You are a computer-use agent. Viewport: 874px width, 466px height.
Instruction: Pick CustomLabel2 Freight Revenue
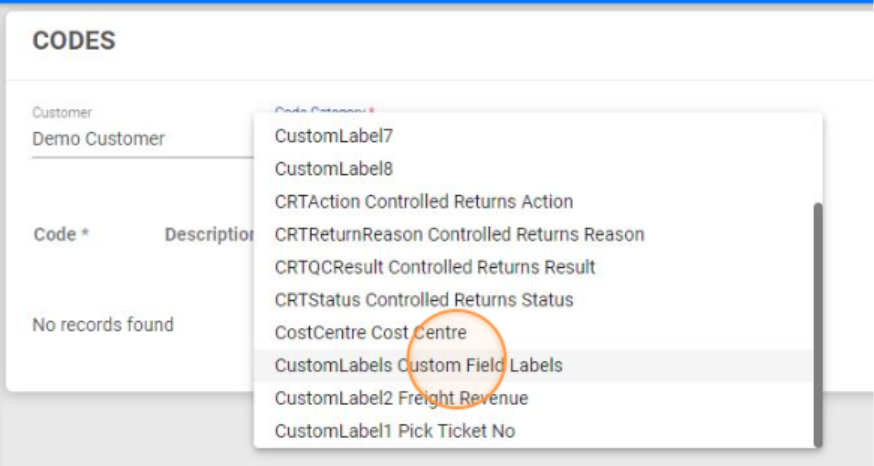pos(401,398)
